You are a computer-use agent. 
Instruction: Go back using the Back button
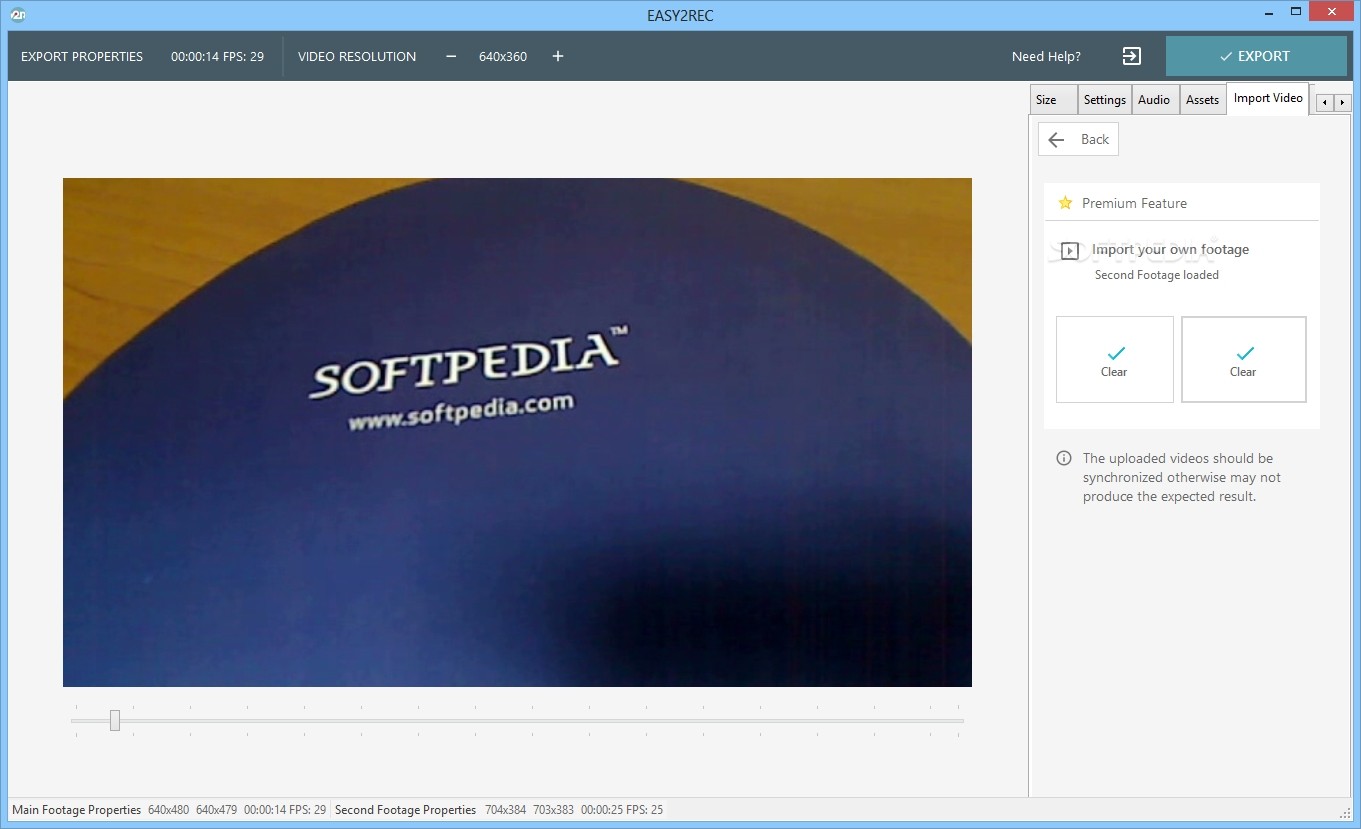[x=1078, y=139]
